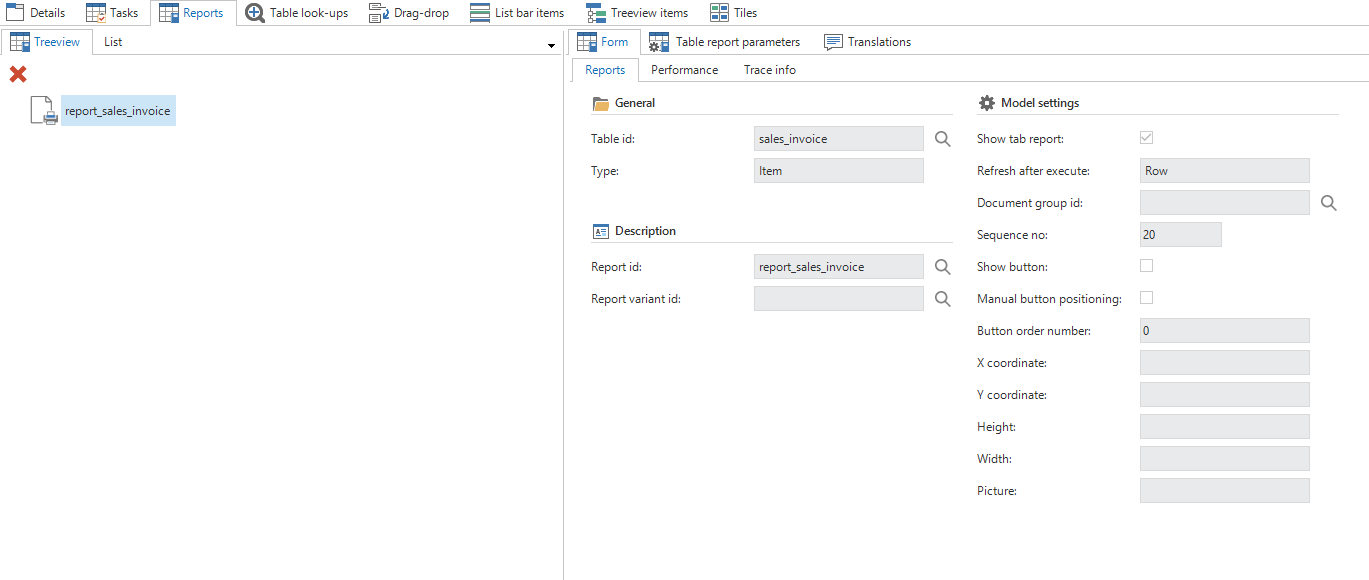Toggle the Show tab report checkbox
This screenshot has width=1369, height=580.
pos(1146,138)
